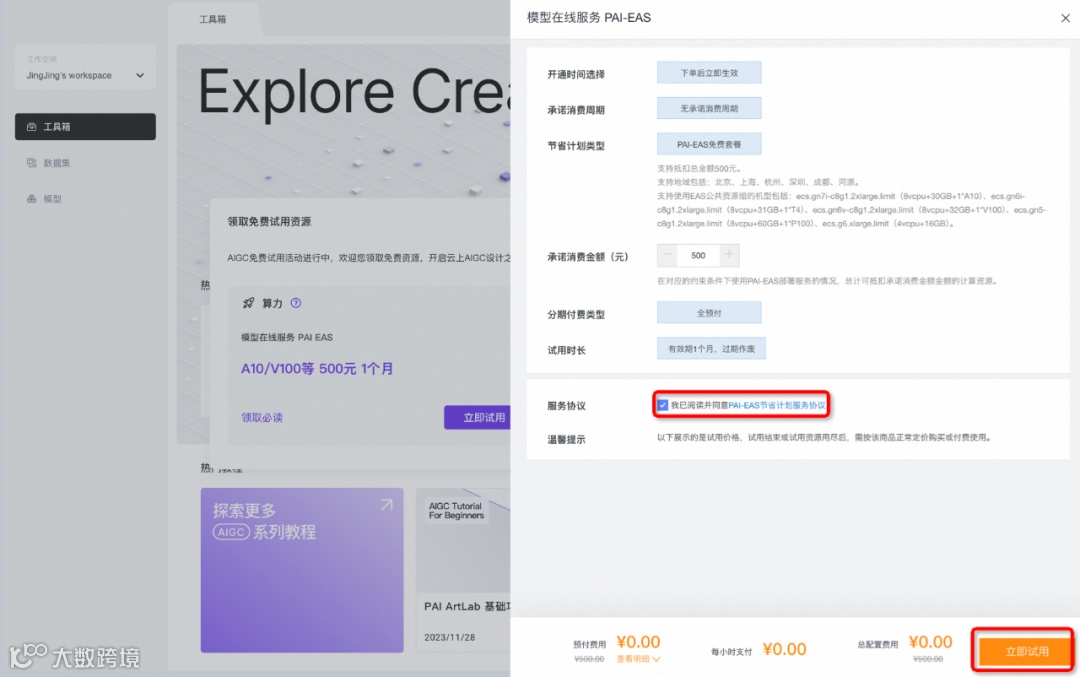Select 下单后立即生效 option
Viewport: 1080px width, 677px height.
coord(709,73)
